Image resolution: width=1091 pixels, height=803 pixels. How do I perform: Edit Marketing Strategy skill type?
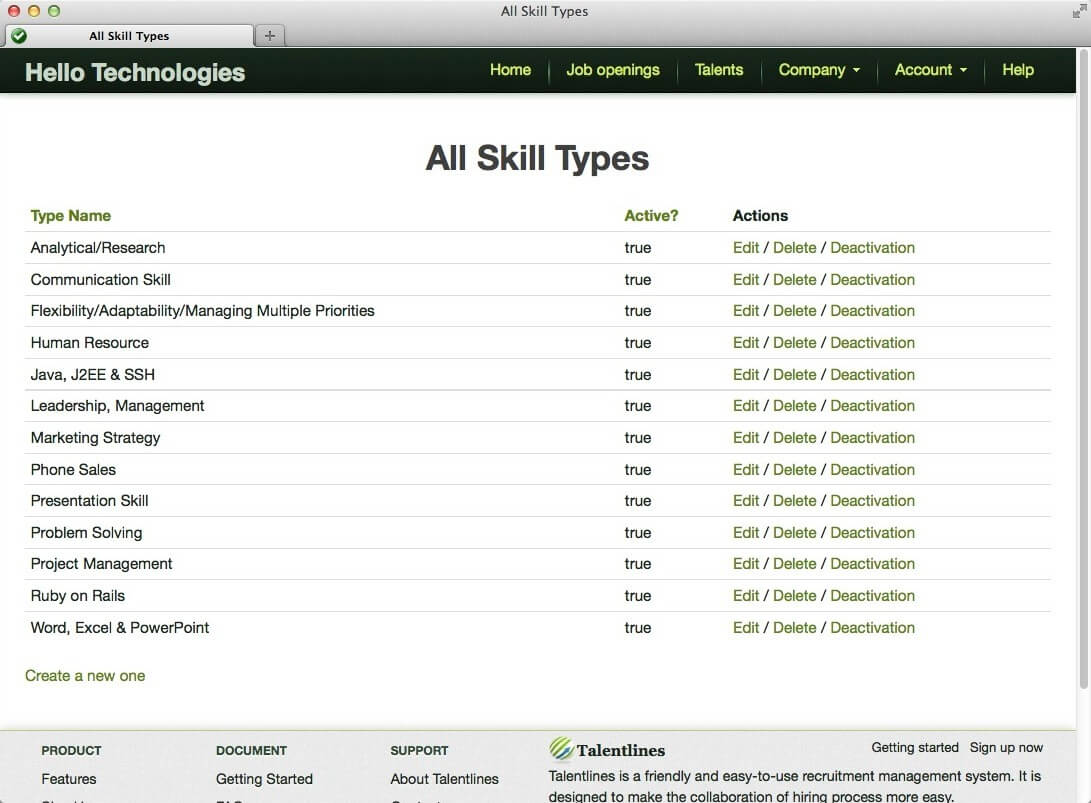click(745, 438)
